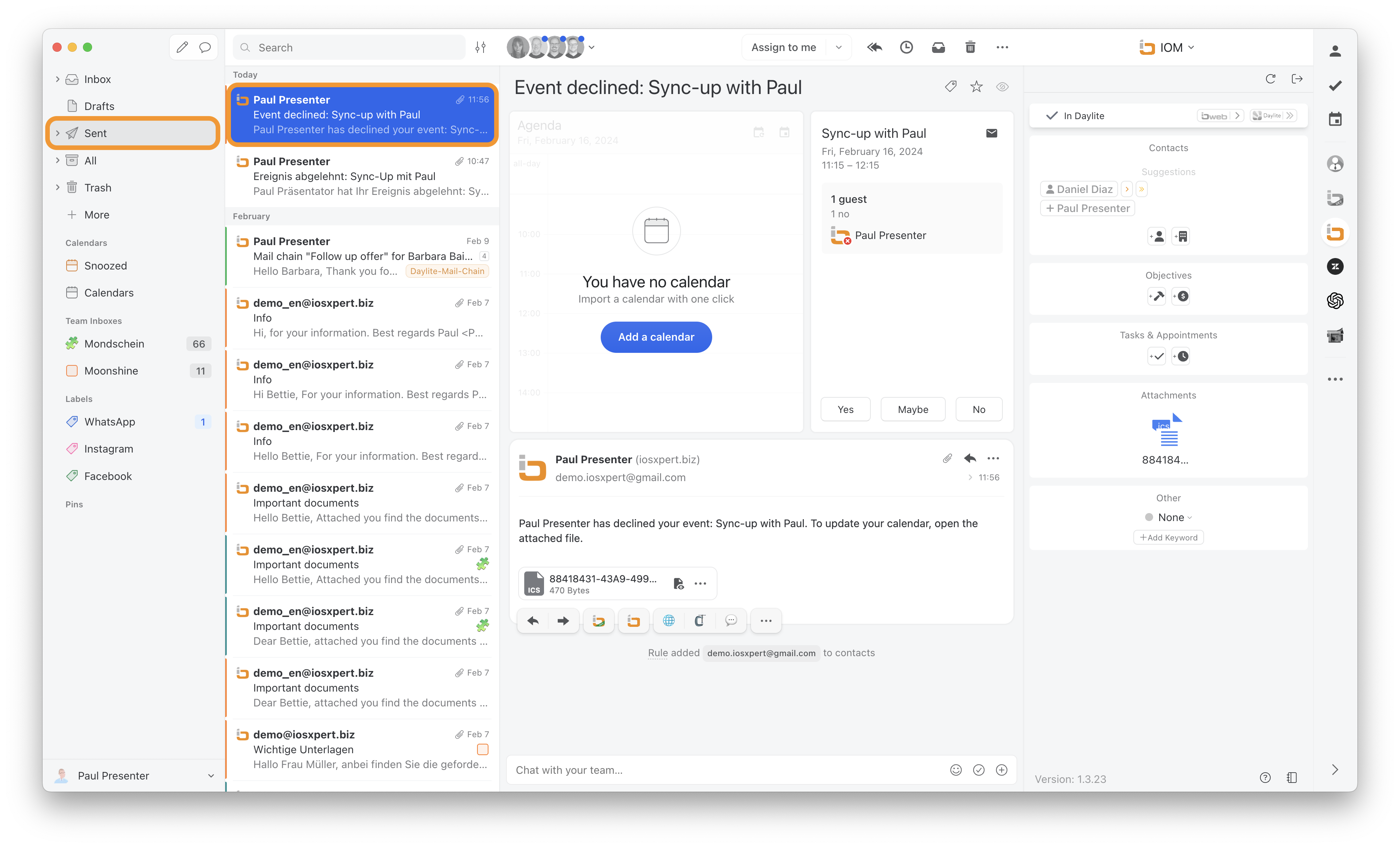Click the reply all arrow in toolbar
1400x848 pixels.
(875, 47)
